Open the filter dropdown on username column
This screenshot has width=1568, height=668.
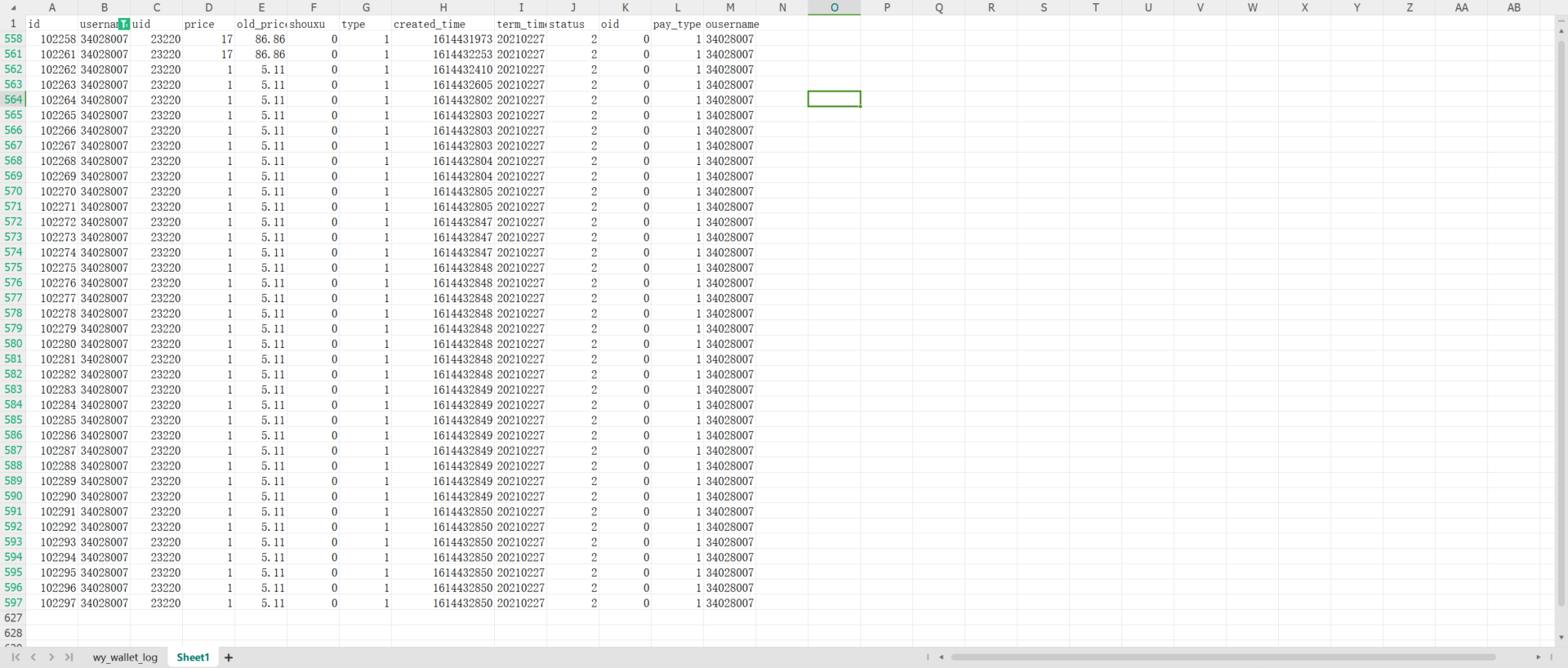pyautogui.click(x=124, y=24)
